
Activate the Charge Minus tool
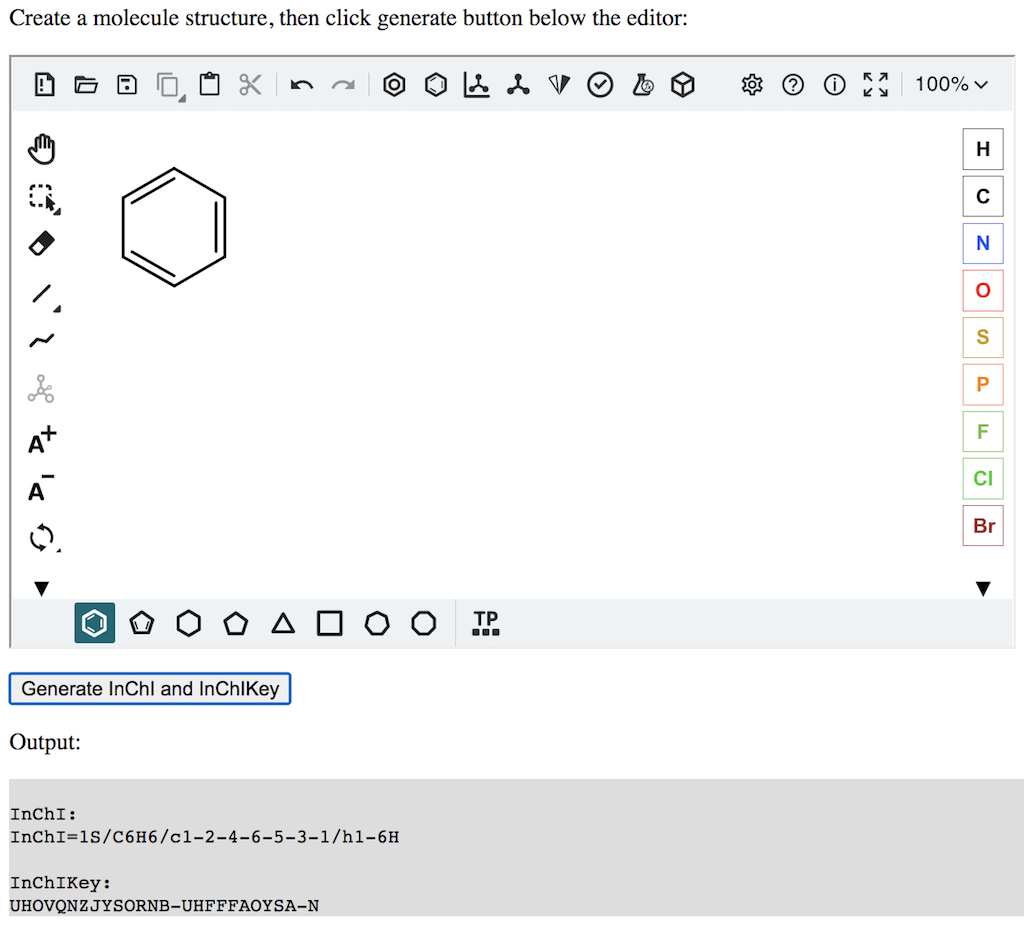[x=41, y=488]
